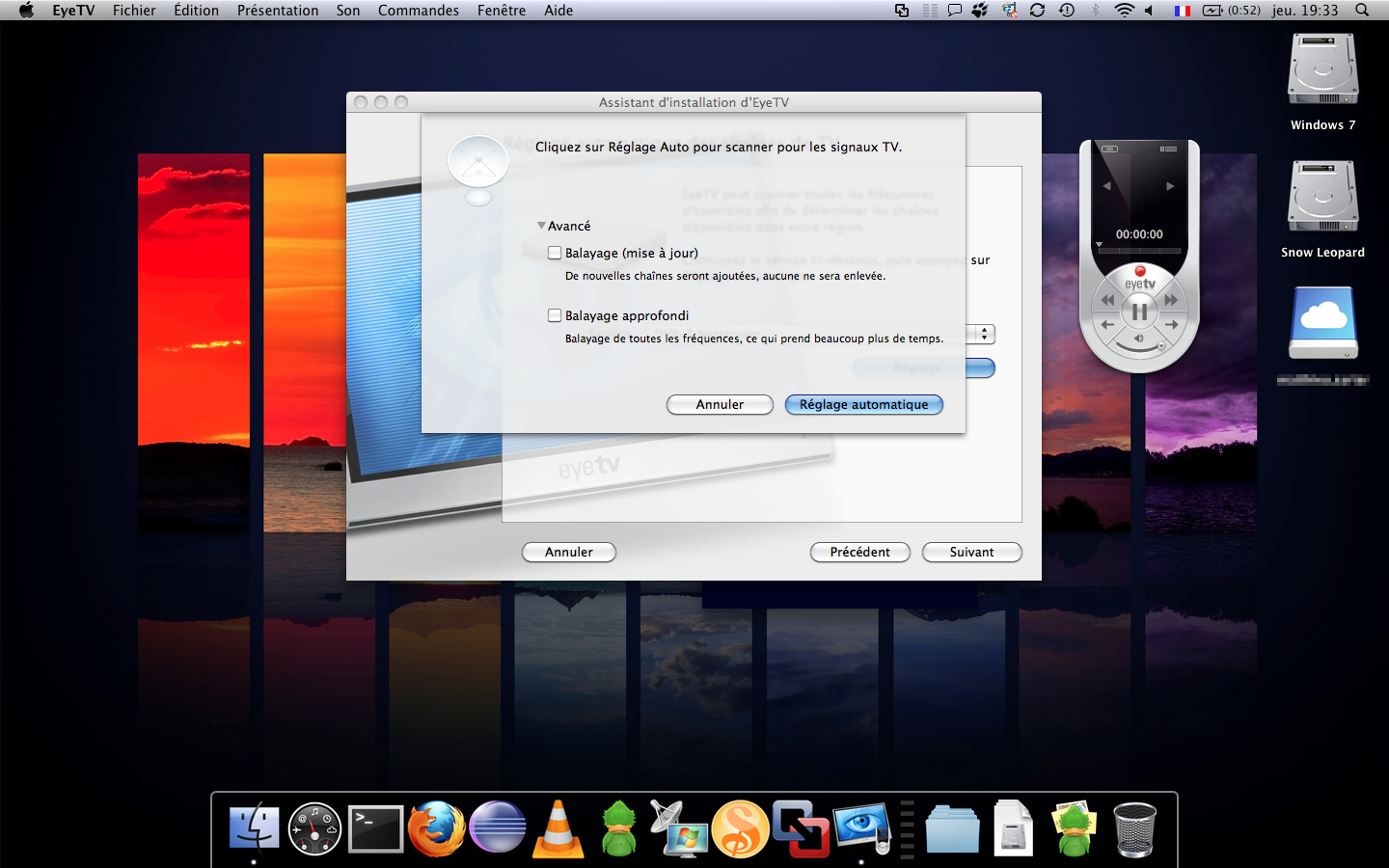Rewind using the EyeTV remote
The height and width of the screenshot is (868, 1389).
click(1107, 300)
